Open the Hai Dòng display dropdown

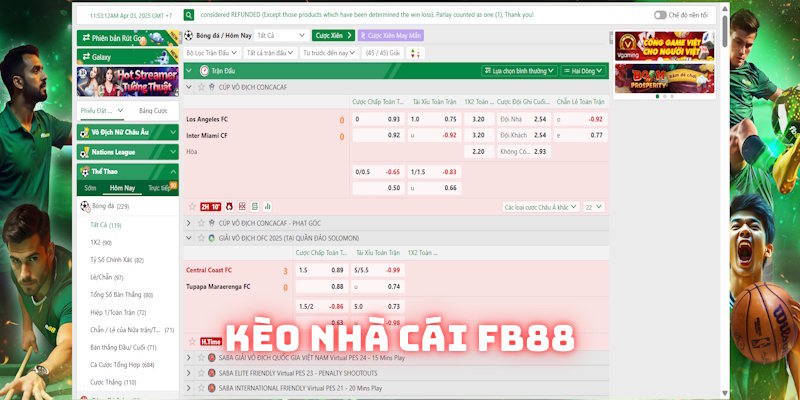point(584,71)
